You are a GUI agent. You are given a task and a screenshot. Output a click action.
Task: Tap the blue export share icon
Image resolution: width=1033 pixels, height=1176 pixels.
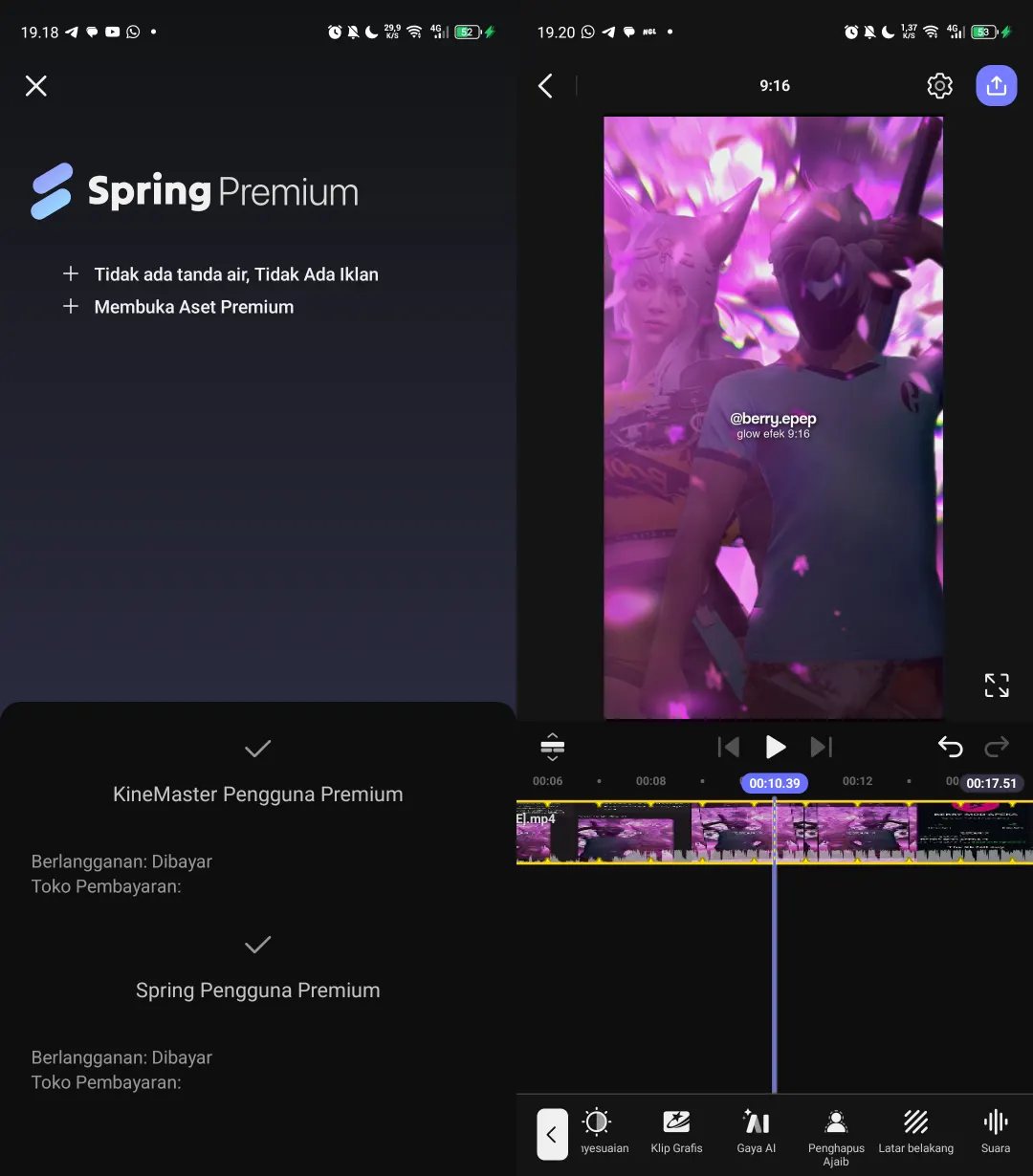(x=996, y=85)
